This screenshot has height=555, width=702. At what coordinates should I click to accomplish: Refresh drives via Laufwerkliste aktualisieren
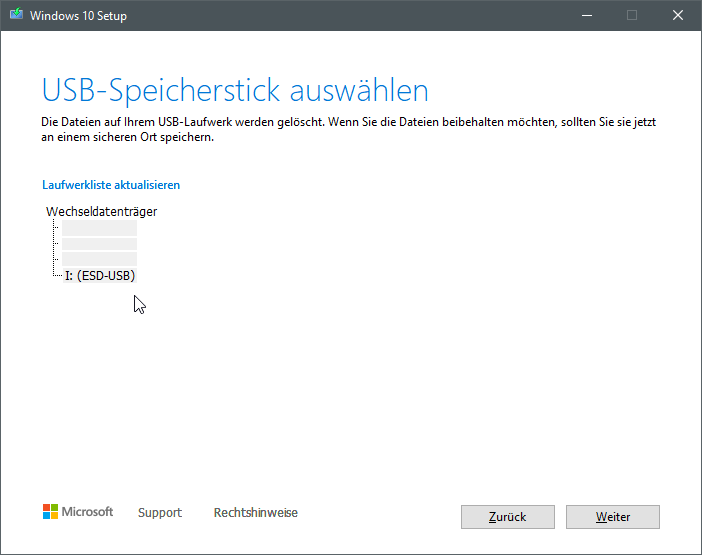pyautogui.click(x=111, y=185)
